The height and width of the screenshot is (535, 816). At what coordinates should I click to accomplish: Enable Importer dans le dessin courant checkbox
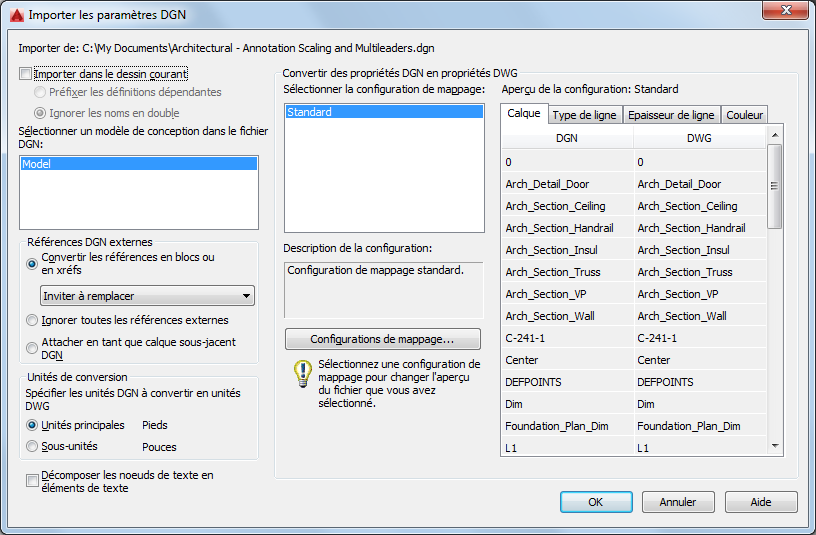point(25,74)
